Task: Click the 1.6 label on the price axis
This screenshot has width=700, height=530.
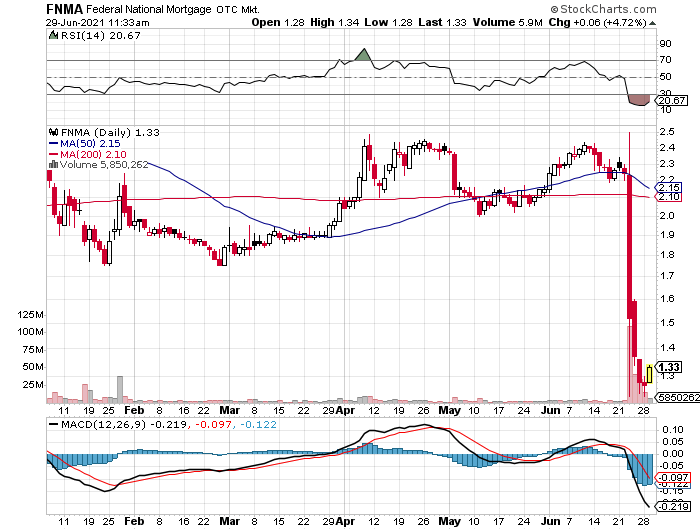Action: click(x=667, y=299)
